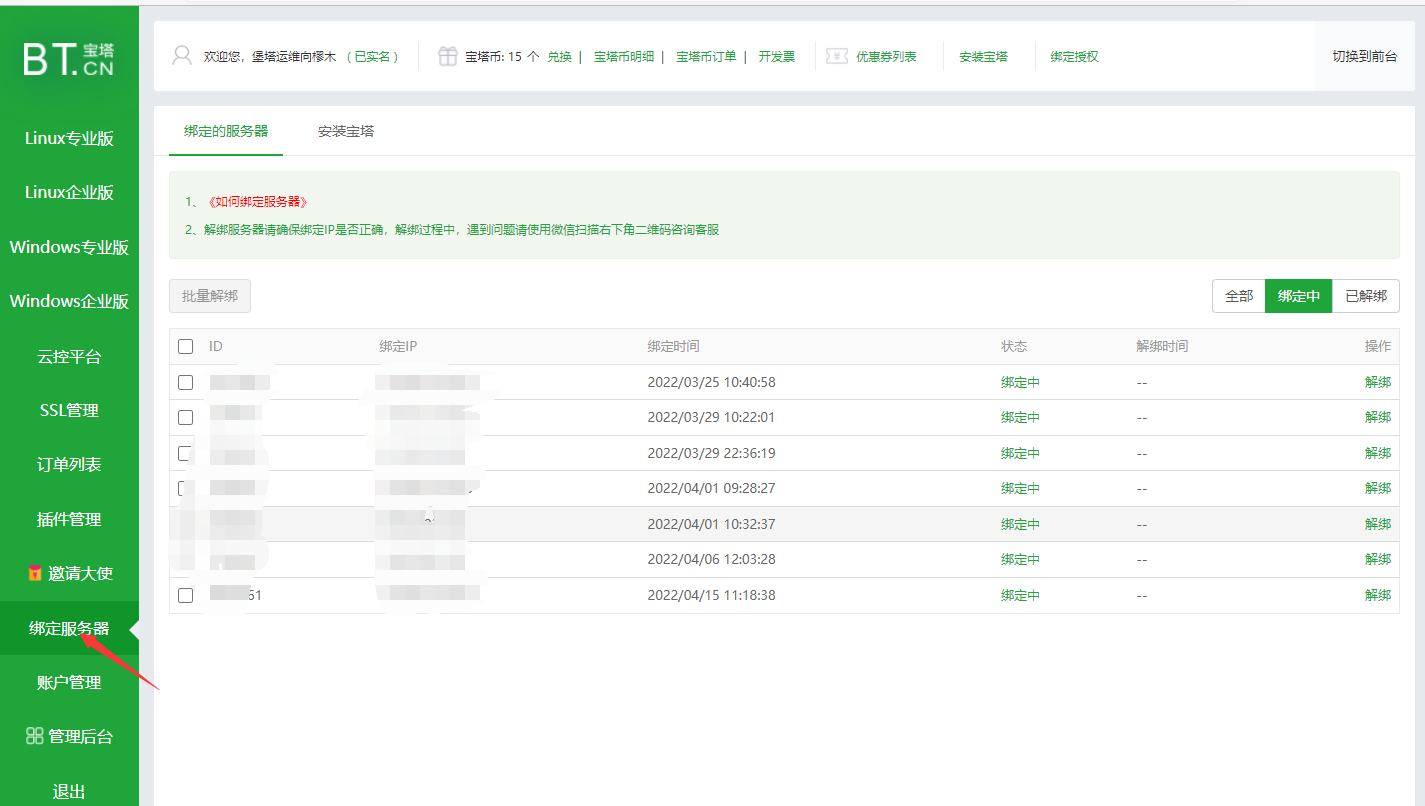Select 绑定服务器 in the sidebar

click(x=69, y=628)
